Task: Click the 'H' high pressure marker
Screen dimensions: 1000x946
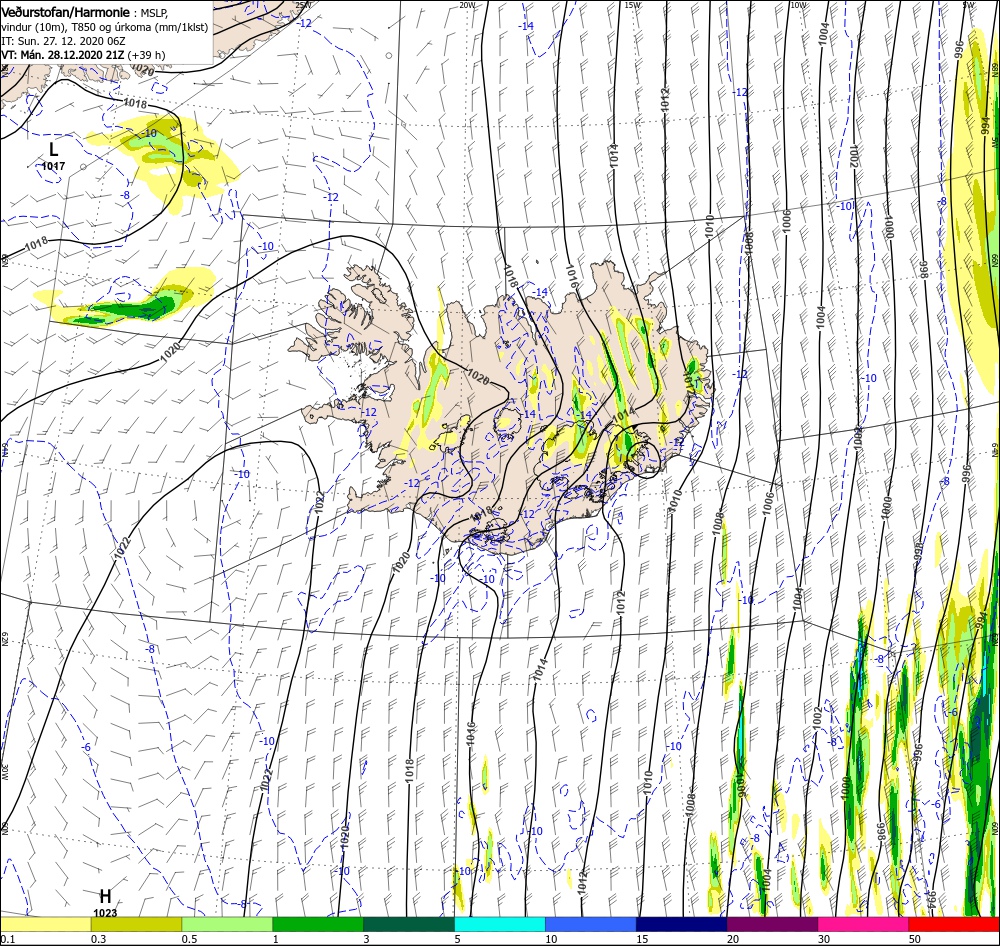Action: coord(105,896)
